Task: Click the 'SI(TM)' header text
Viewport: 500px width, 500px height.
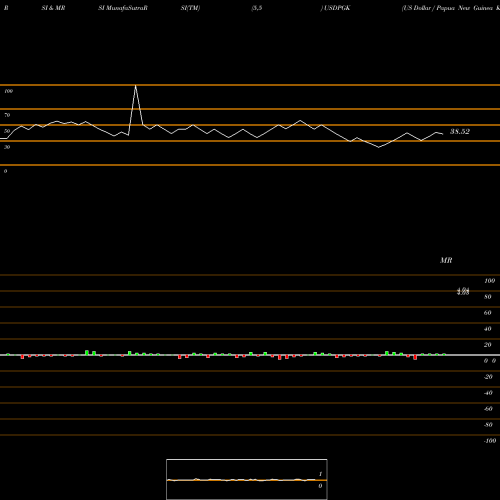Action: coord(190,8)
